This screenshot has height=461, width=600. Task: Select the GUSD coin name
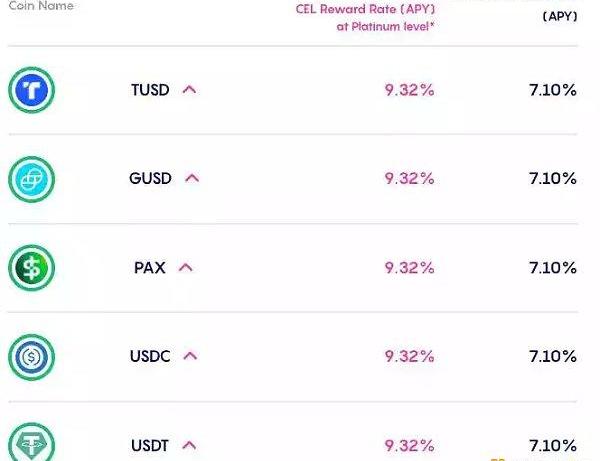[x=150, y=179]
